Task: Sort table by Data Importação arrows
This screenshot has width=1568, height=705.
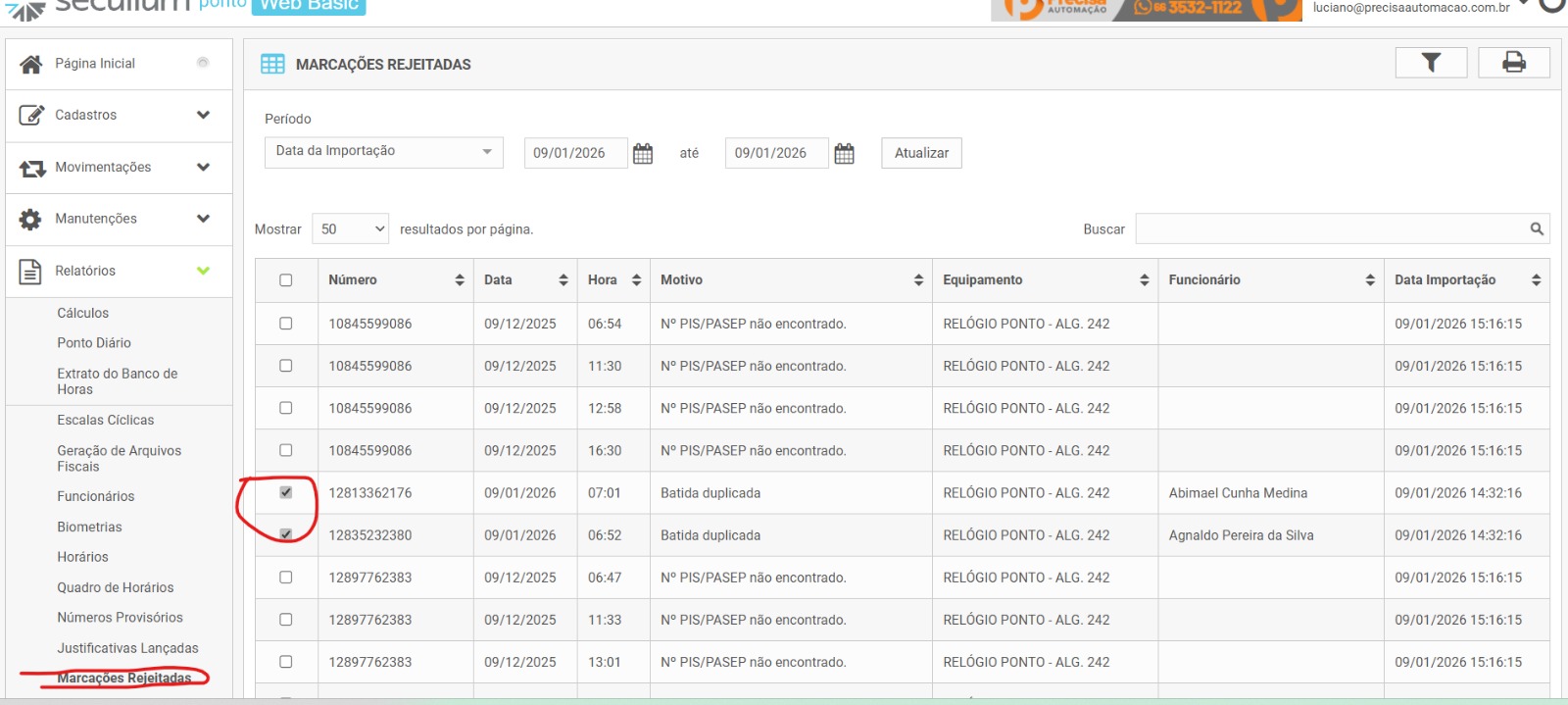Action: (1536, 280)
